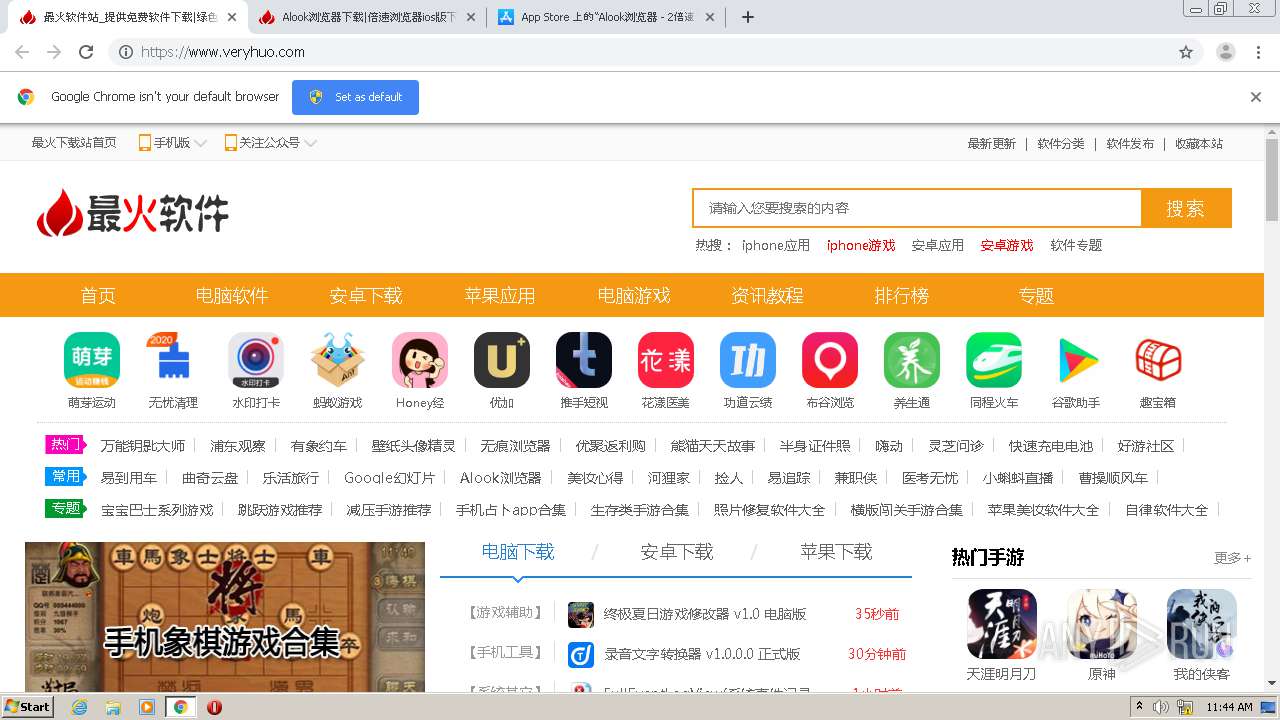The height and width of the screenshot is (720, 1280).
Task: Open 录音文字转换器 v1.0.0.0 正式版 entry
Action: point(702,654)
